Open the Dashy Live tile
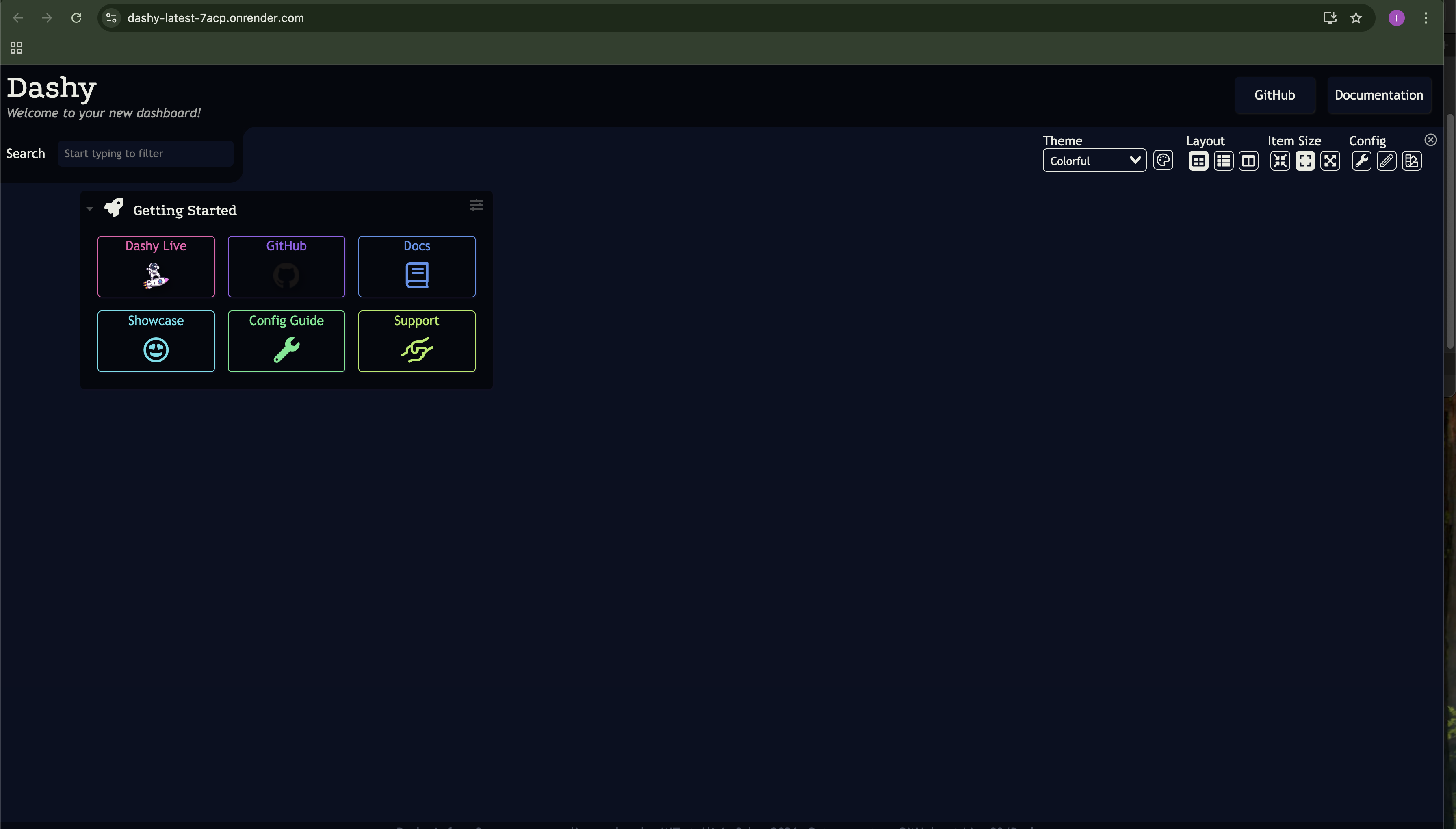This screenshot has width=1456, height=829. (156, 267)
